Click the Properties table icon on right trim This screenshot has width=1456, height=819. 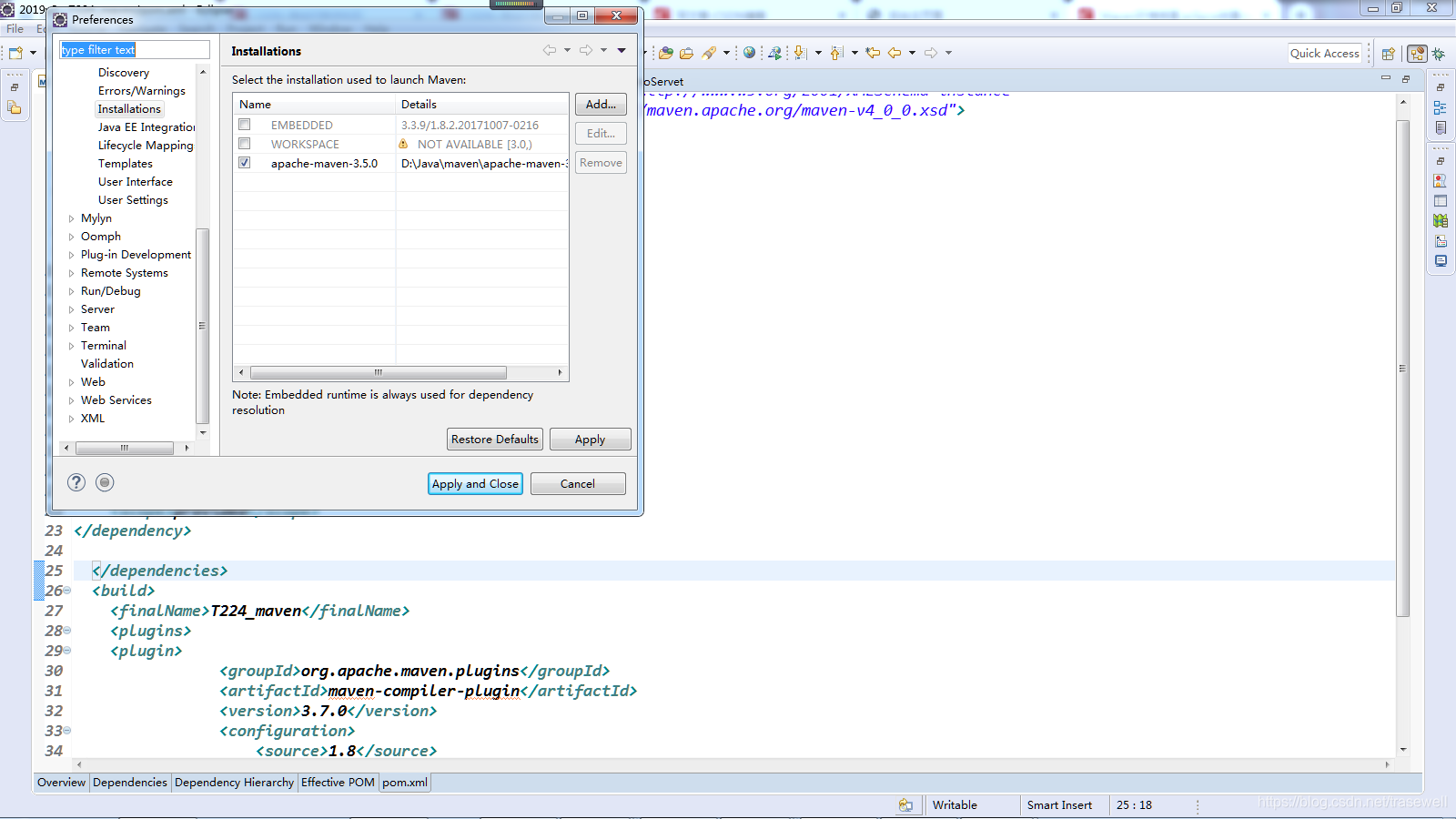click(x=1441, y=201)
